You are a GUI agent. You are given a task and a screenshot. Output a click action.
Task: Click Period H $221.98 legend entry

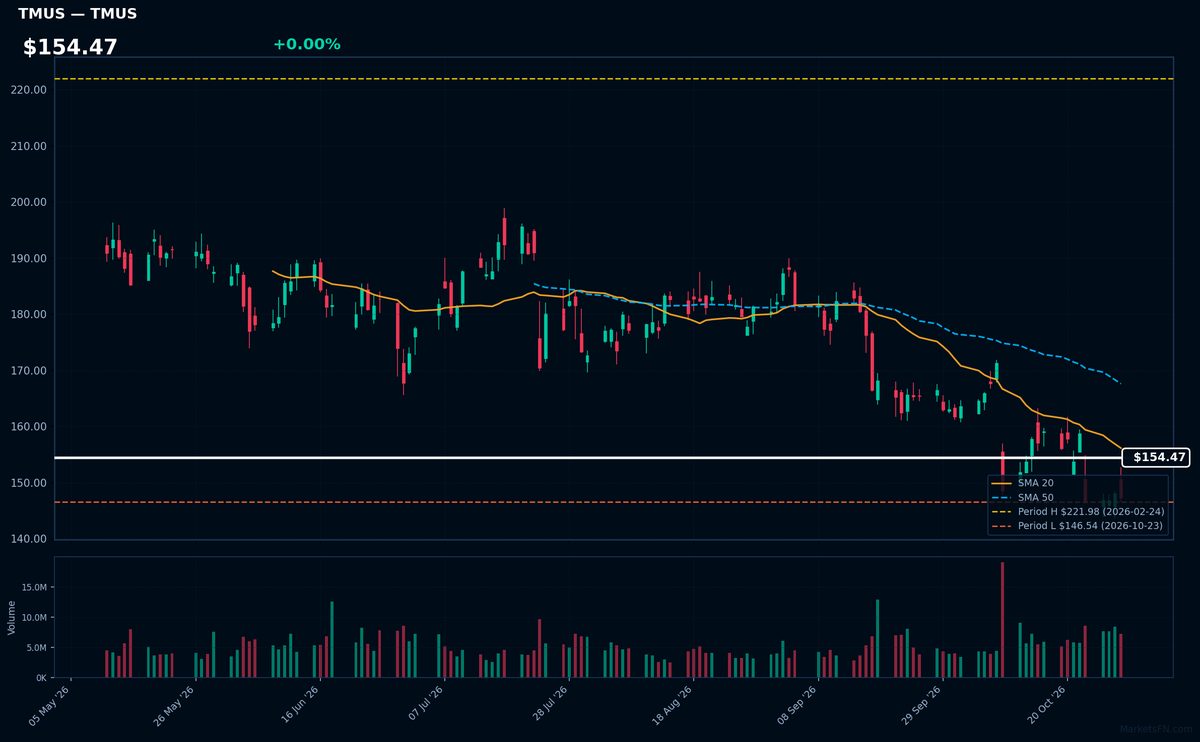coord(1077,511)
